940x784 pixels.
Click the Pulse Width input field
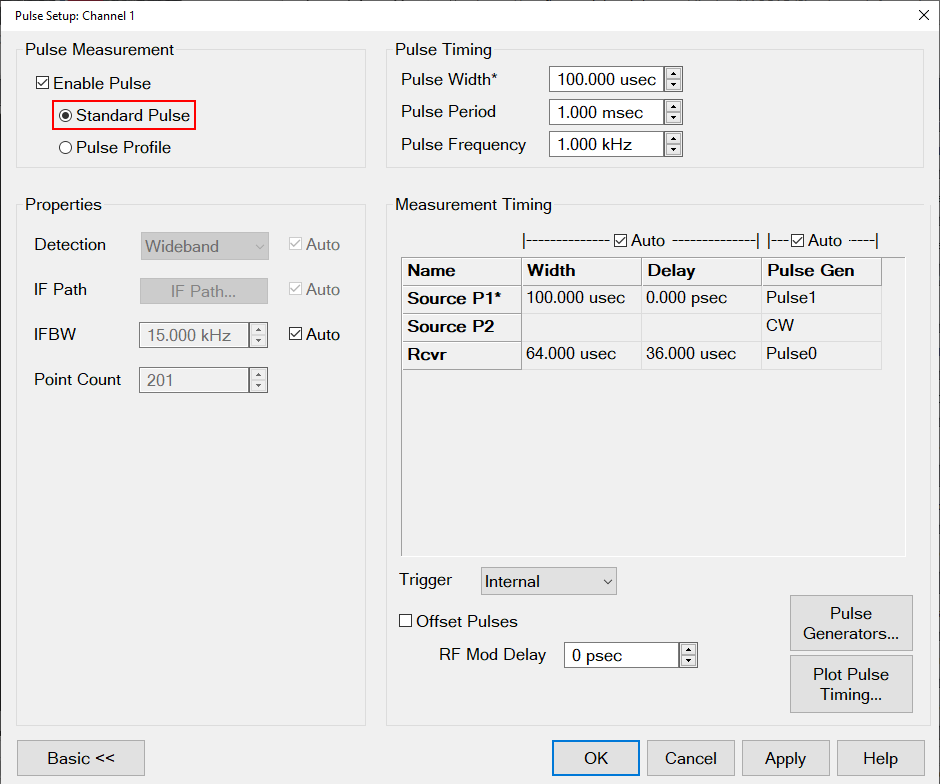[606, 80]
